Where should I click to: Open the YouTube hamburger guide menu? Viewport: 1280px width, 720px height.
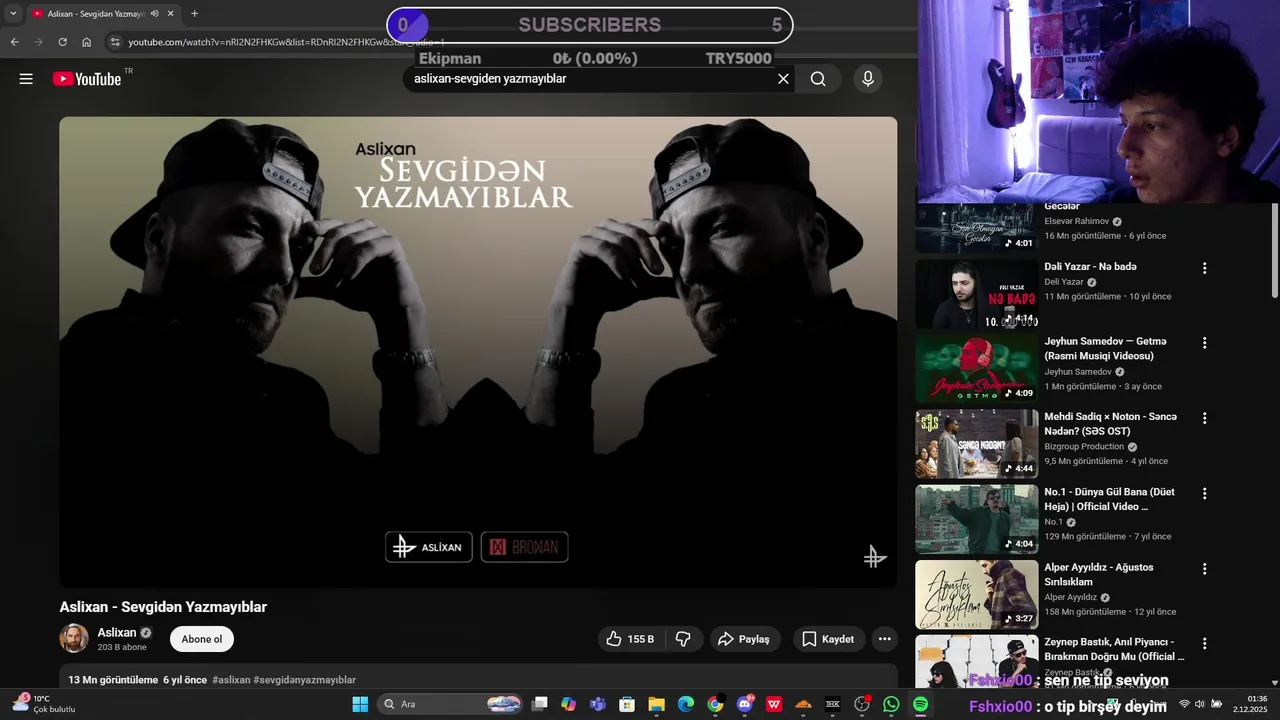coord(26,79)
